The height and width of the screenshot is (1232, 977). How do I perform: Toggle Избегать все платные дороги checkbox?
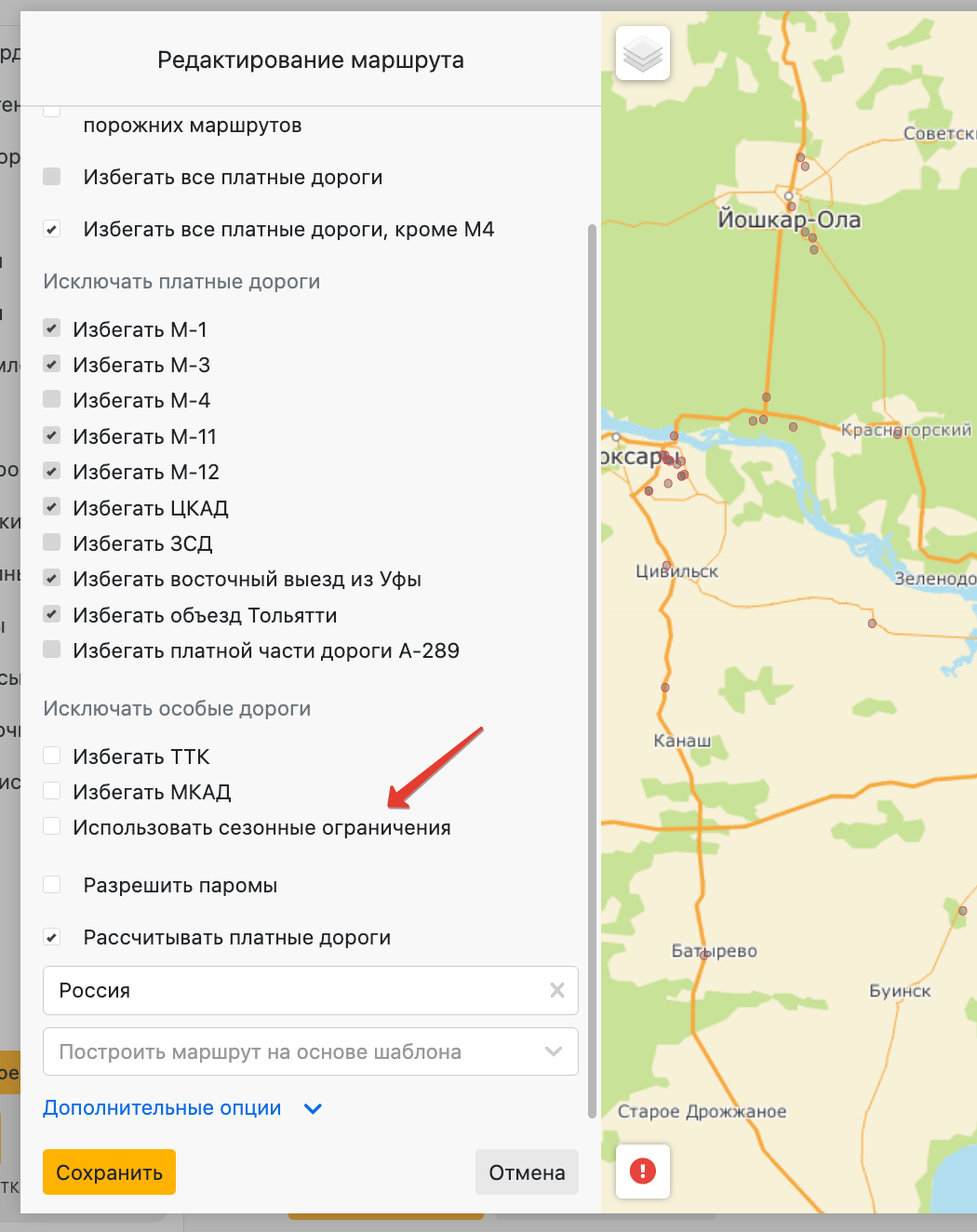pyautogui.click(x=52, y=177)
